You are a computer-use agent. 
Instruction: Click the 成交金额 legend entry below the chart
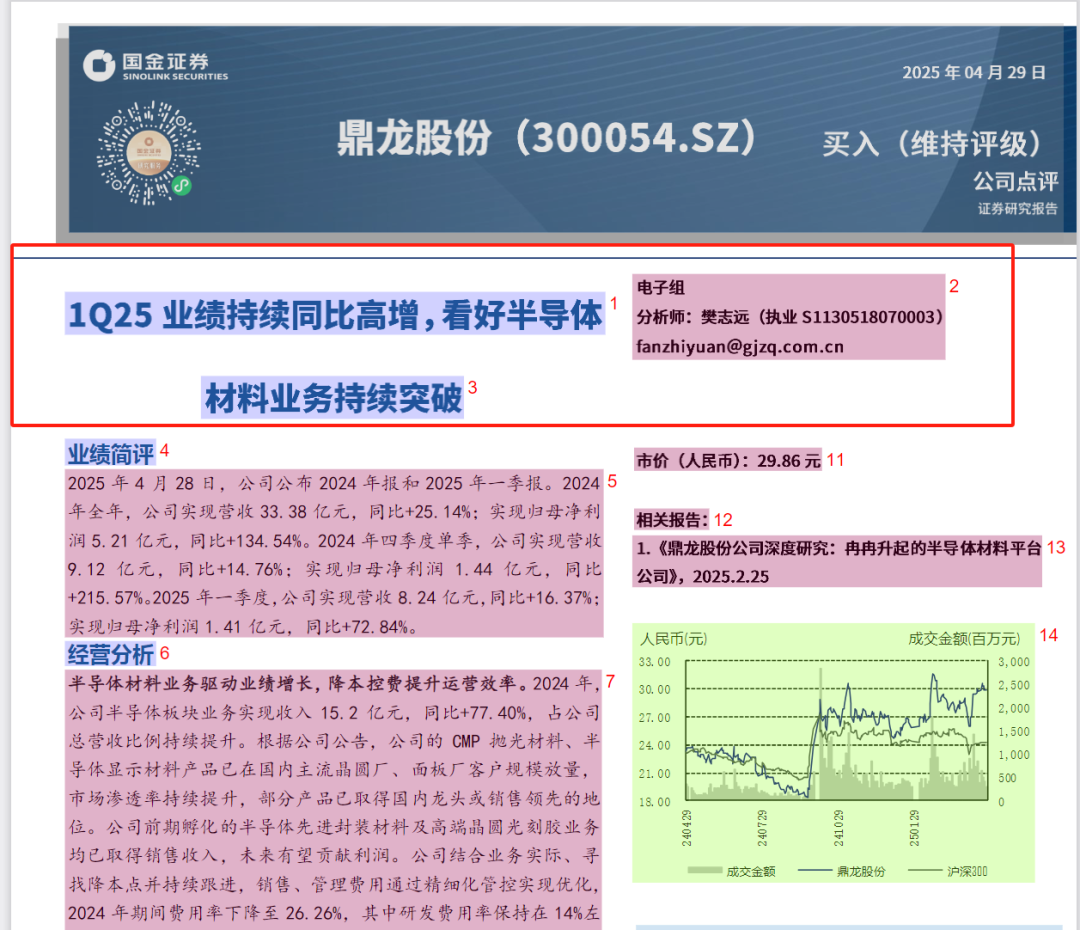[731, 871]
